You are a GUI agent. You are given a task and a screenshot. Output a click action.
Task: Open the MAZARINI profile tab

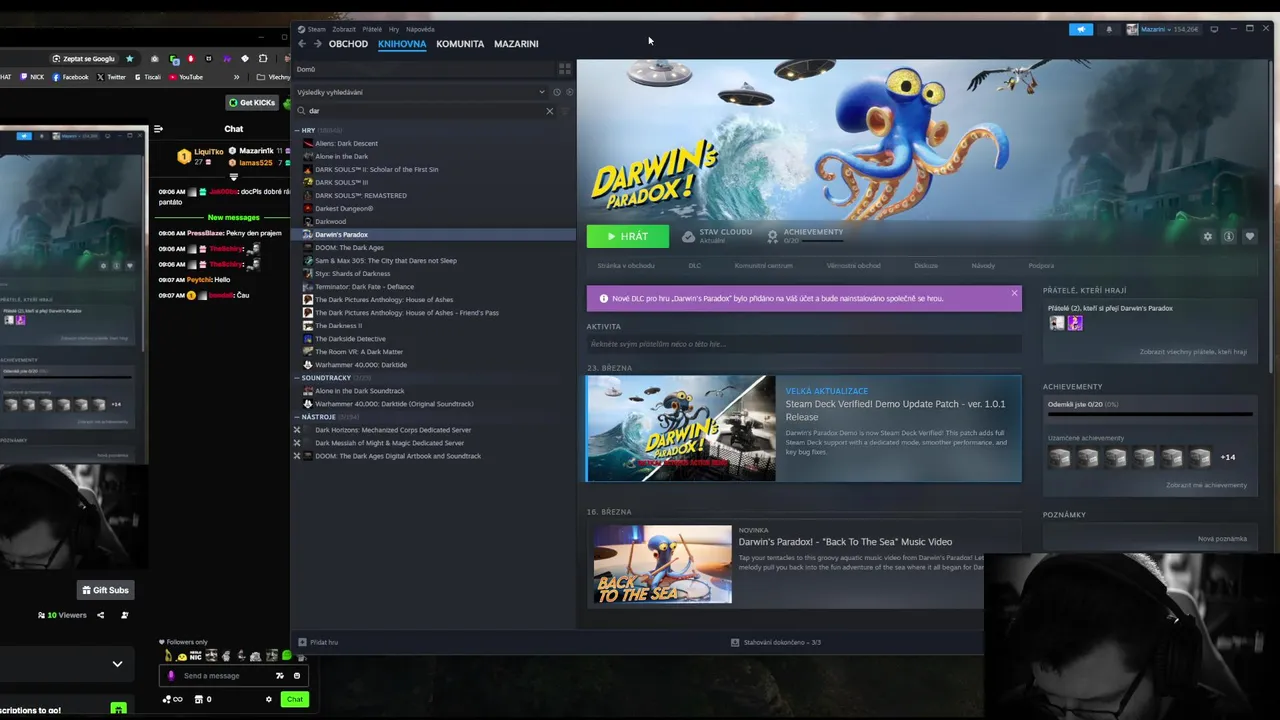(x=516, y=44)
